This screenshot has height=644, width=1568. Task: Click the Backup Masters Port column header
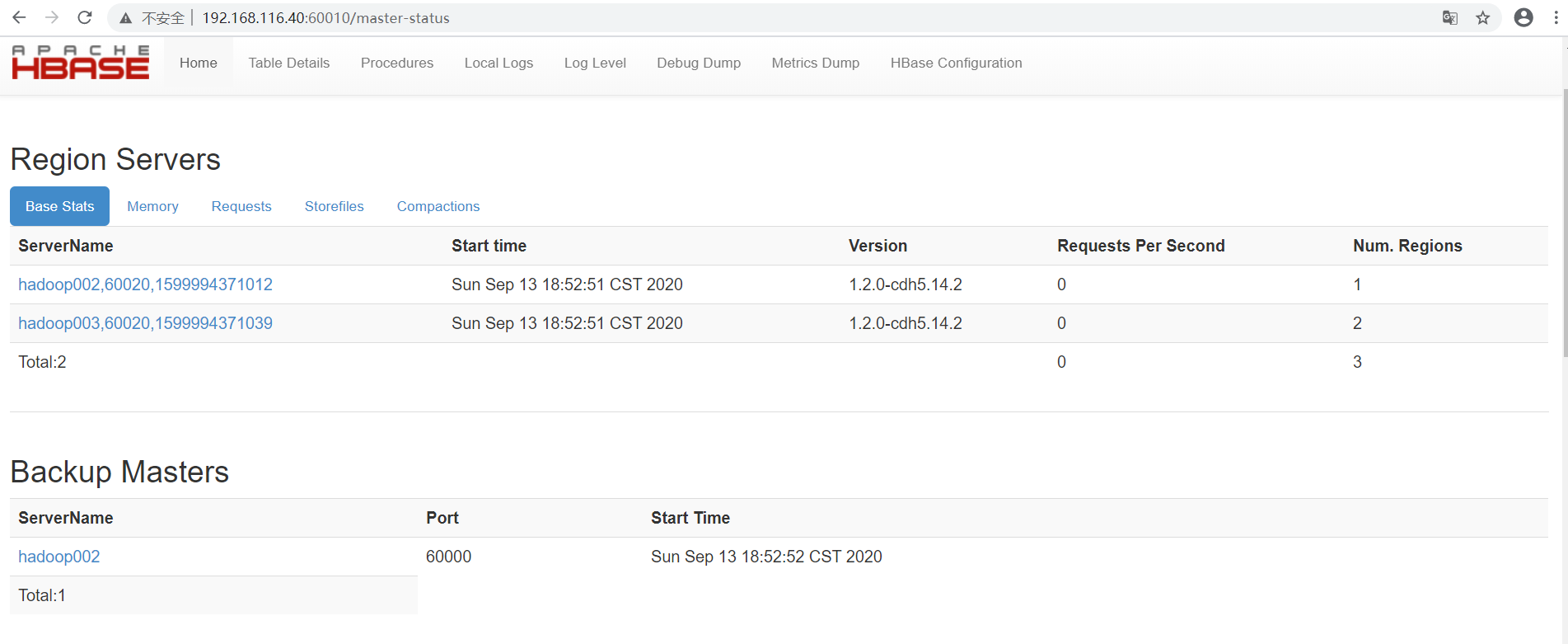click(442, 518)
